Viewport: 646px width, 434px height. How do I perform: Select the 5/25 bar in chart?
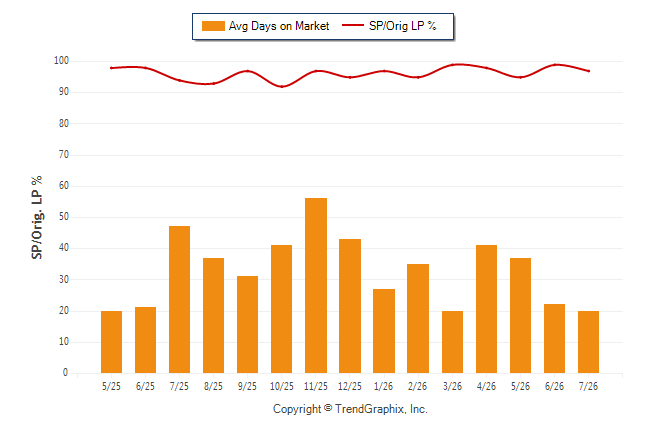[x=111, y=342]
